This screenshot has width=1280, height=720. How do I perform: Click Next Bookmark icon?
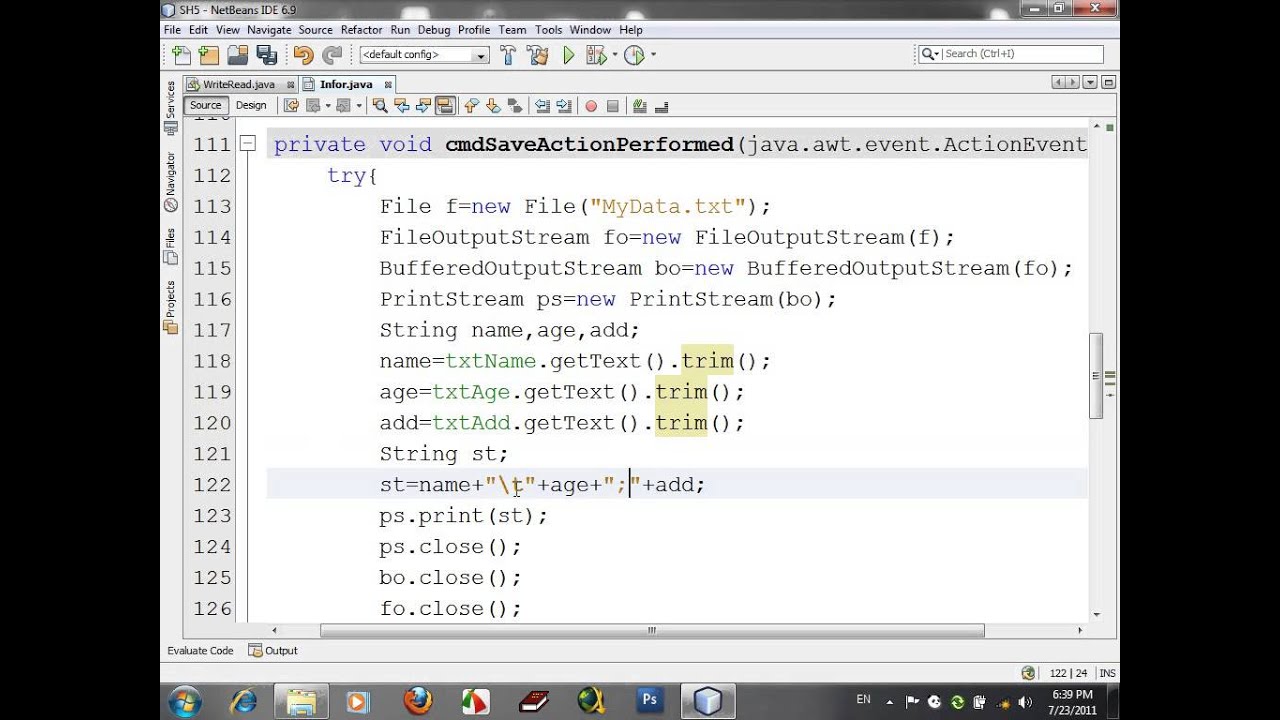coord(493,105)
